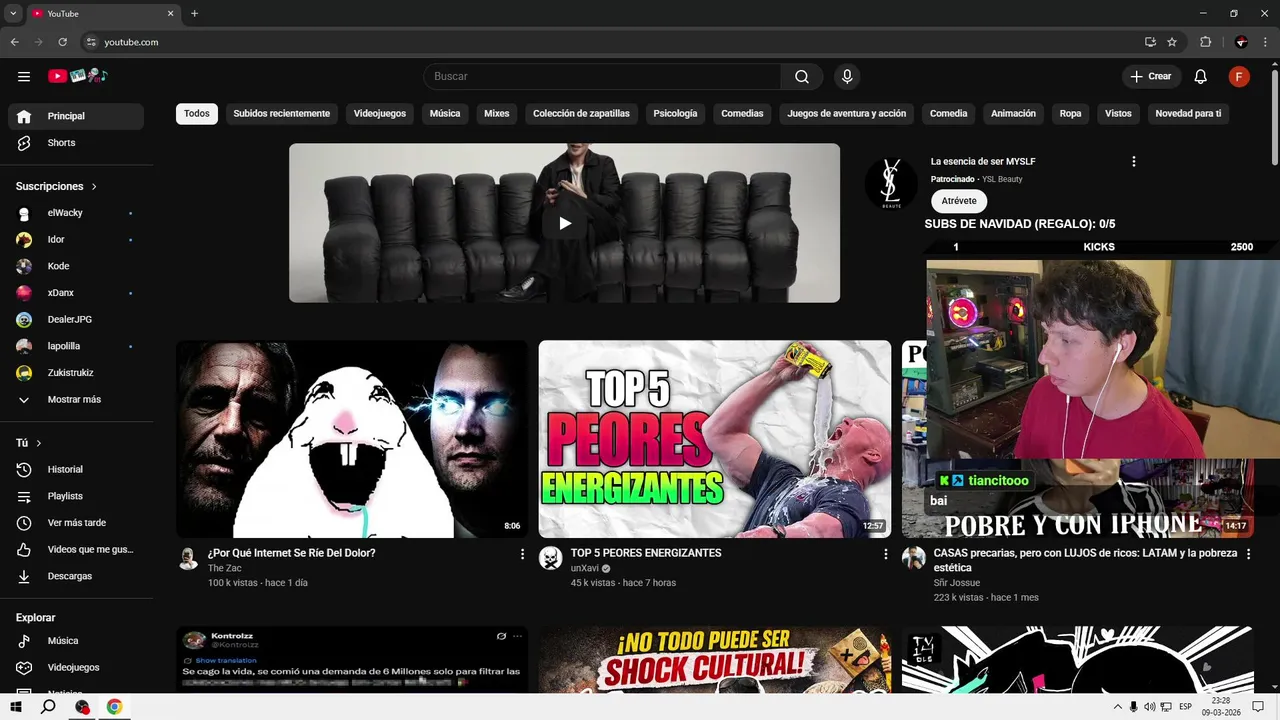Open Zukistrukiz subscription channel
The image size is (1280, 720).
[x=76, y=373]
